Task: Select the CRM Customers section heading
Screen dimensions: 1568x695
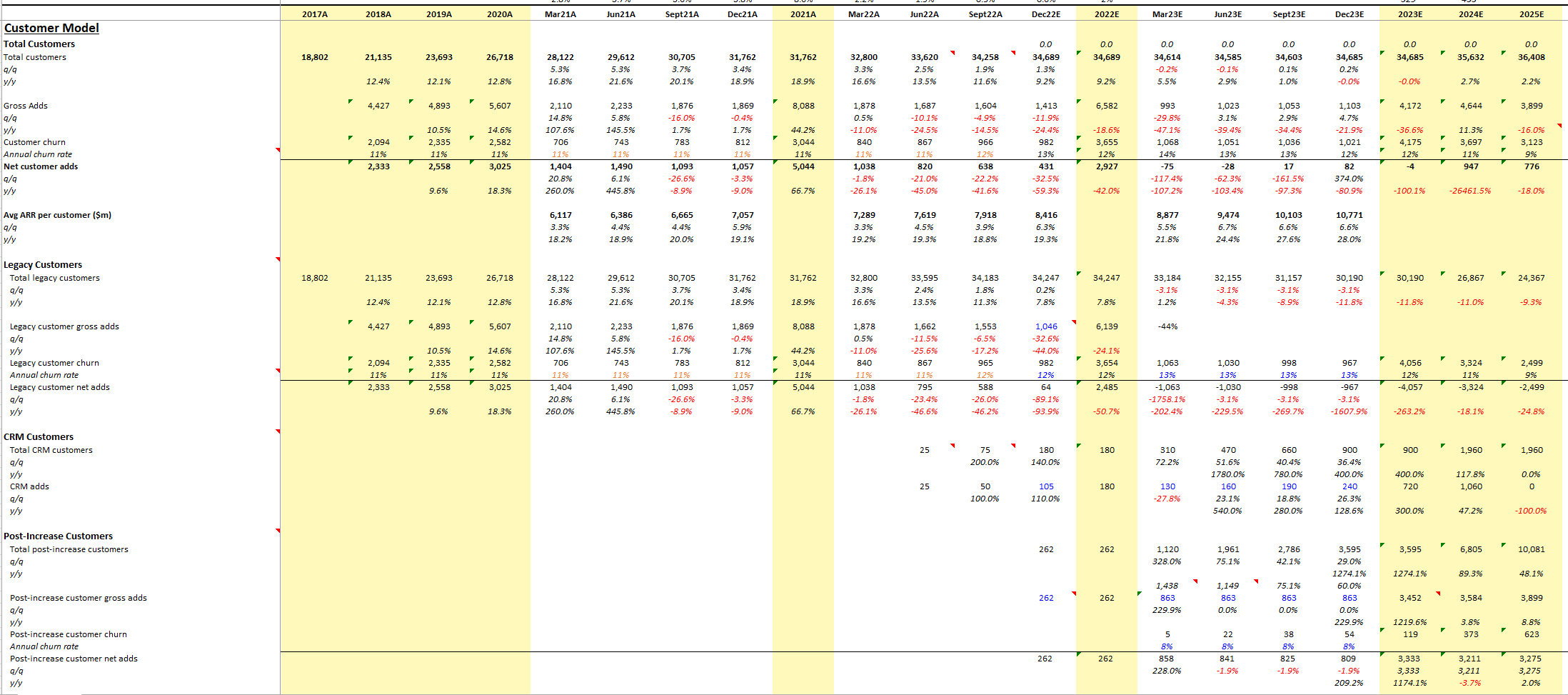Action: [39, 437]
